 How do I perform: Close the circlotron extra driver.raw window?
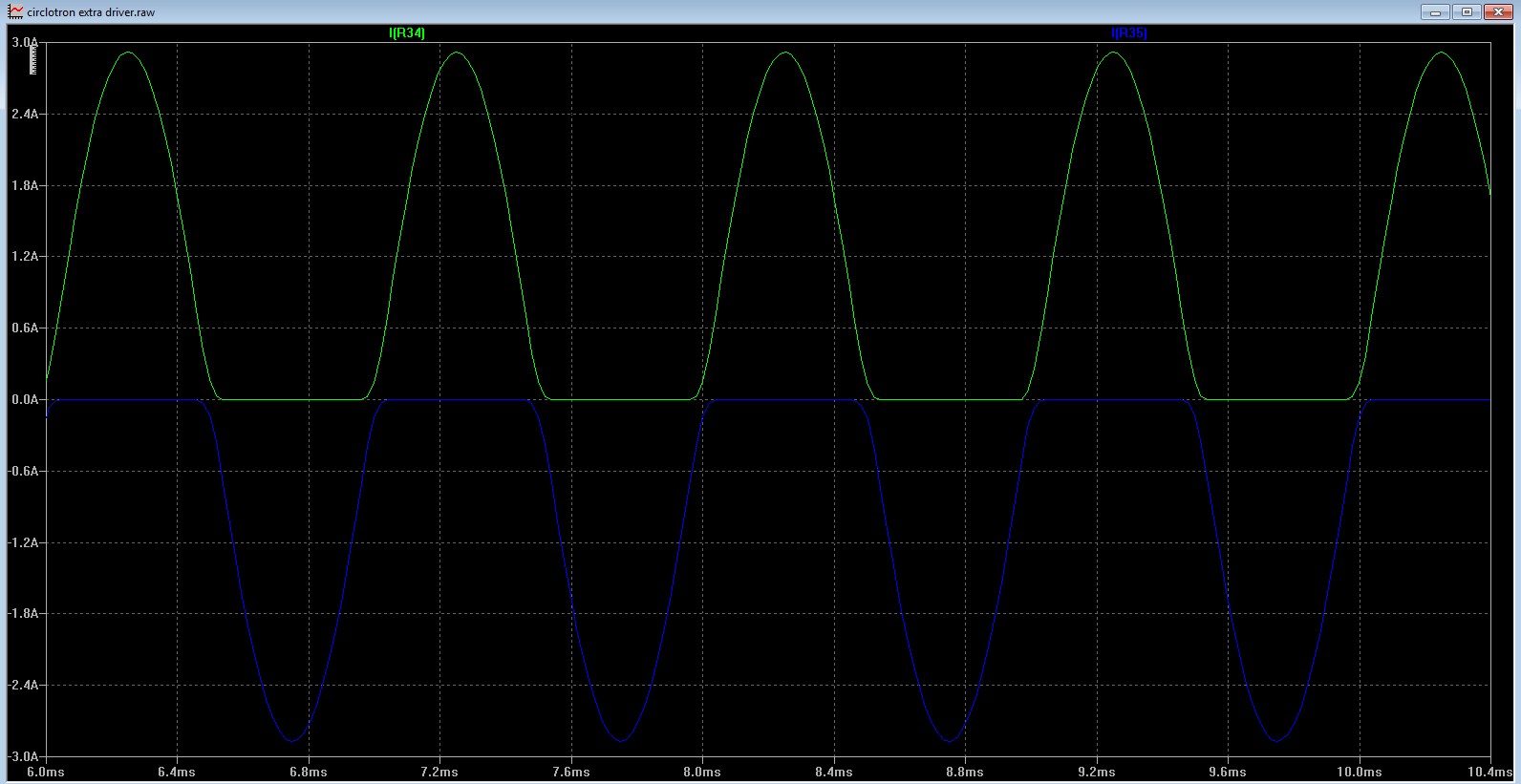click(1498, 12)
